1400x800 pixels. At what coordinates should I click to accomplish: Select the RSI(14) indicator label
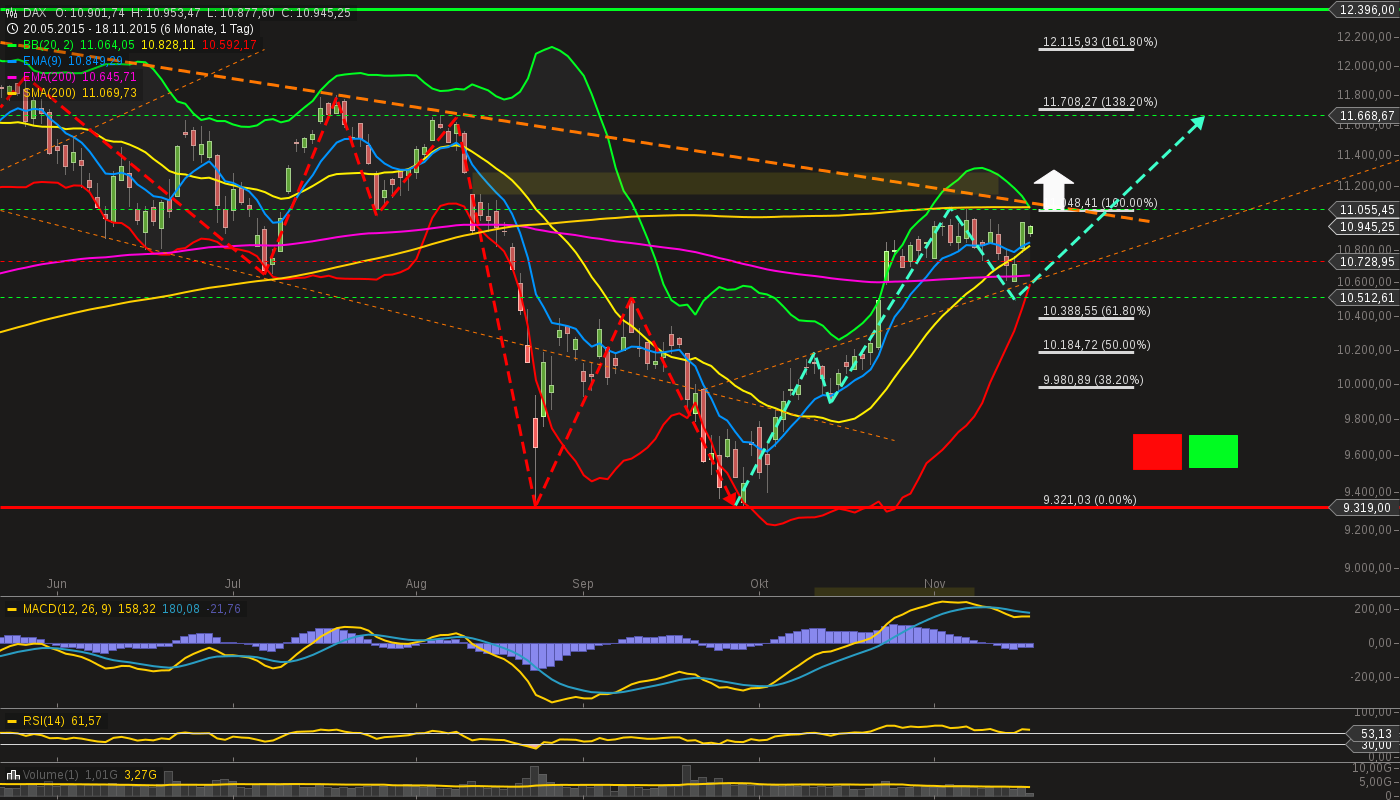[45, 721]
